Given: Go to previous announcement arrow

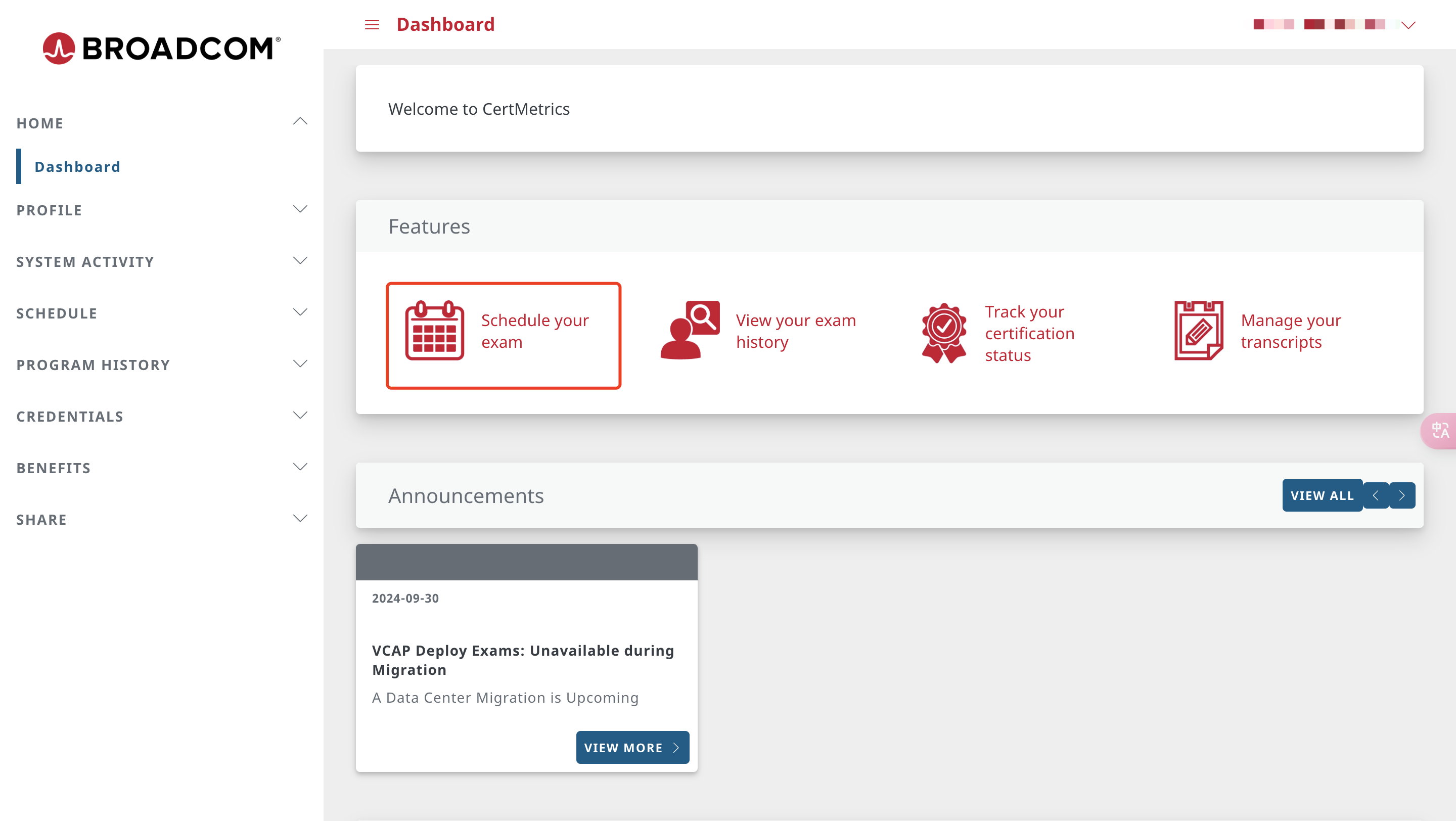Looking at the screenshot, I should 1376,495.
